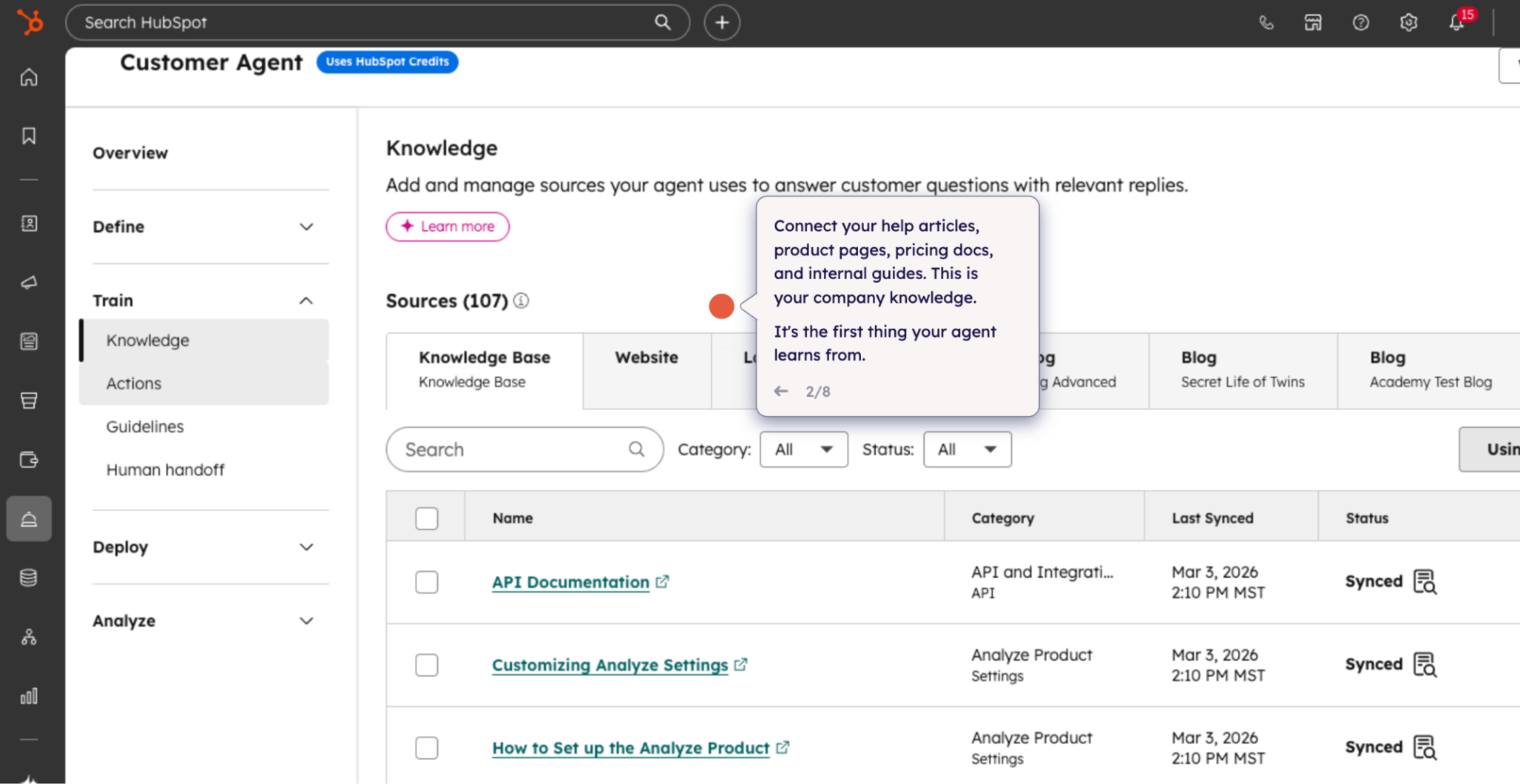Switch to the Website tab
The height and width of the screenshot is (784, 1520).
(x=647, y=370)
